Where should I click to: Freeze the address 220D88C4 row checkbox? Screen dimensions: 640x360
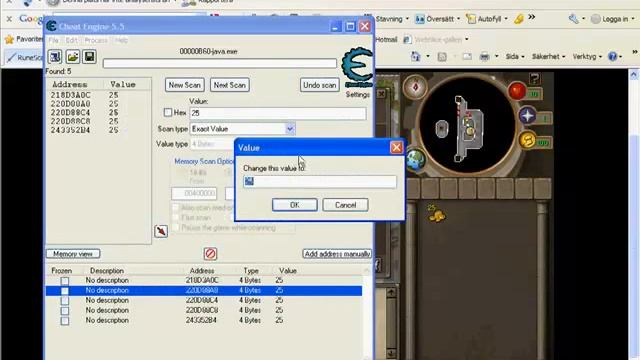(x=64, y=301)
